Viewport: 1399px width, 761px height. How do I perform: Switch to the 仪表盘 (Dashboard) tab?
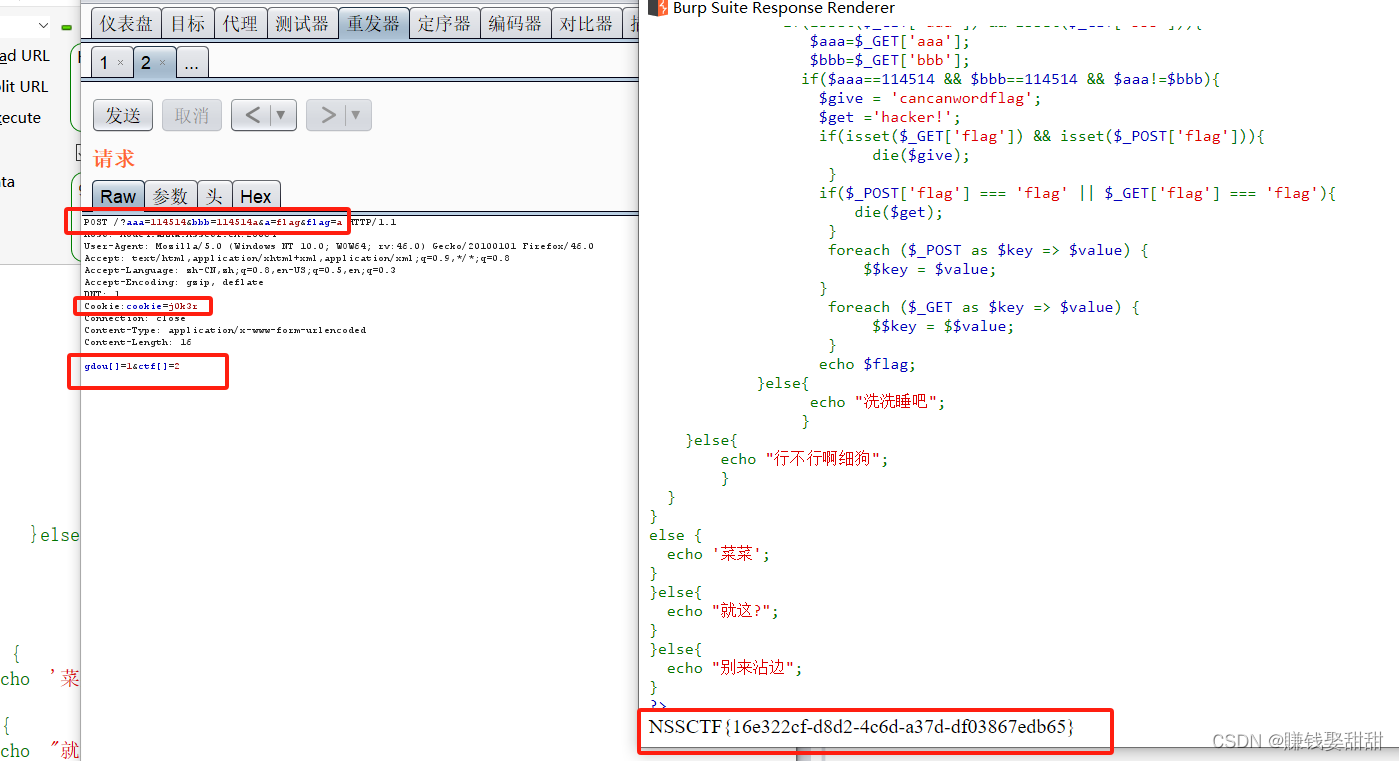pyautogui.click(x=125, y=22)
